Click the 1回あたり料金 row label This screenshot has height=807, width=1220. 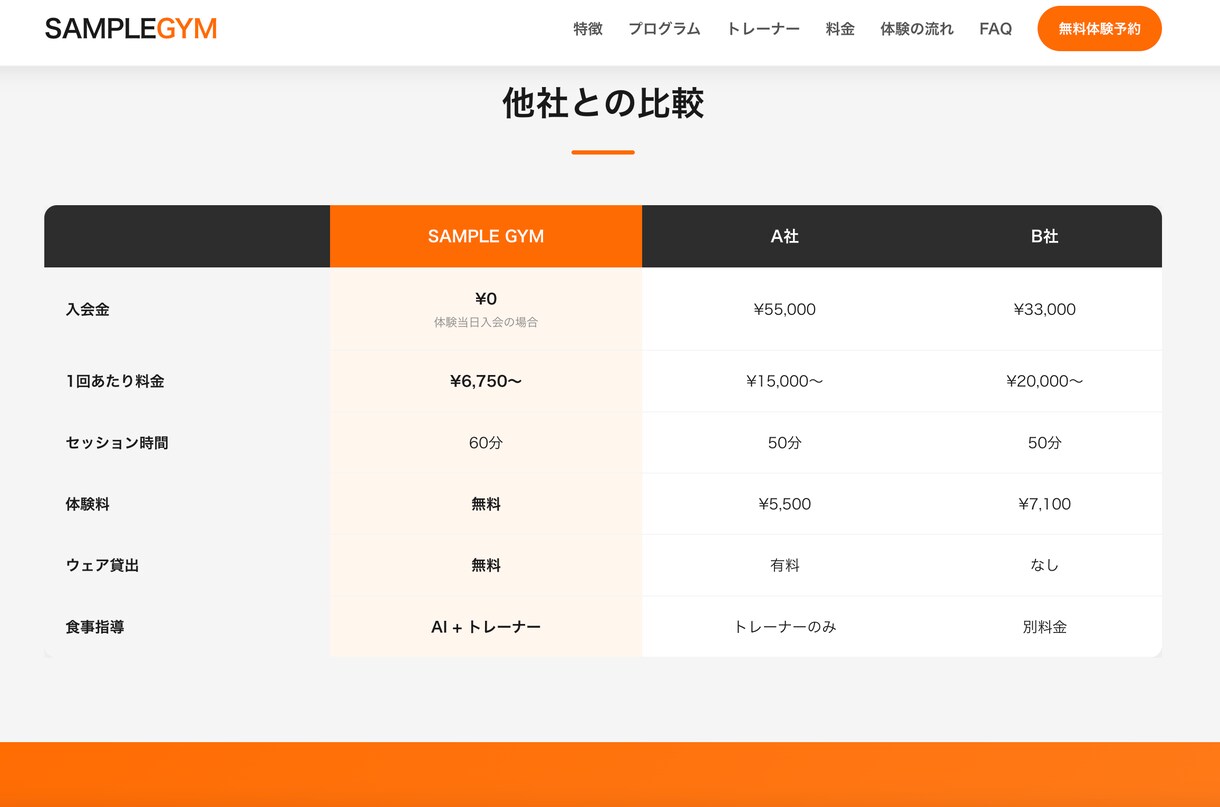click(x=115, y=381)
